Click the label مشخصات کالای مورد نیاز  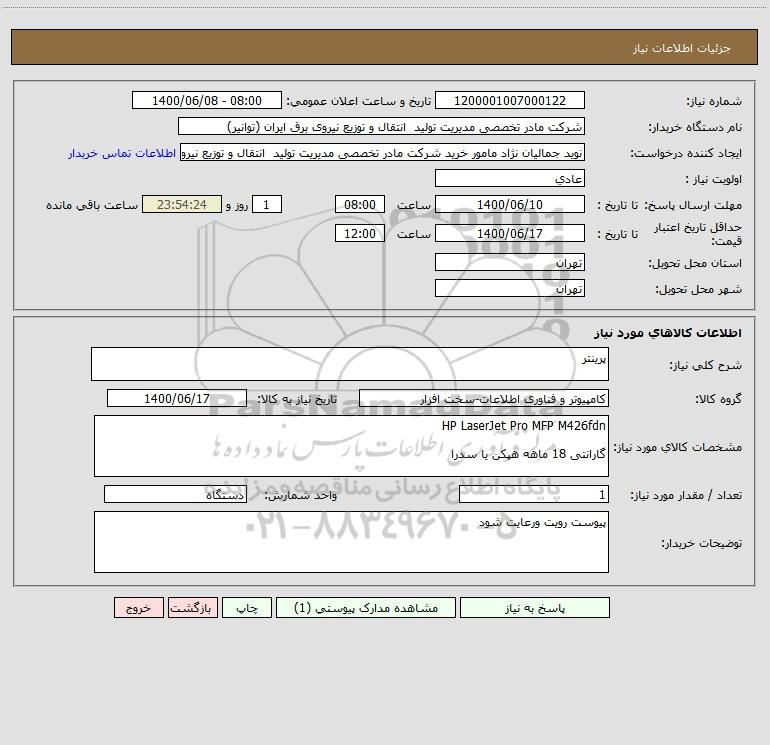click(x=678, y=447)
